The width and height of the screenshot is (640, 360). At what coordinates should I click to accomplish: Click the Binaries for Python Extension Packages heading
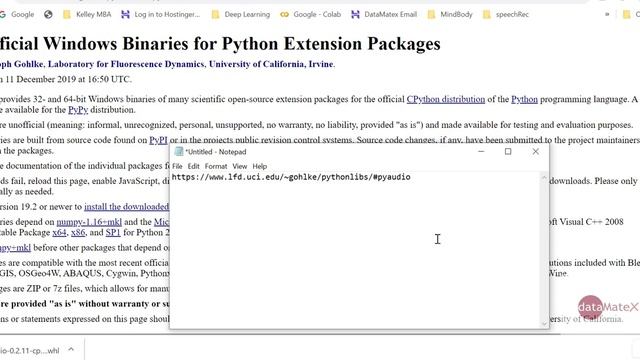tap(282, 44)
